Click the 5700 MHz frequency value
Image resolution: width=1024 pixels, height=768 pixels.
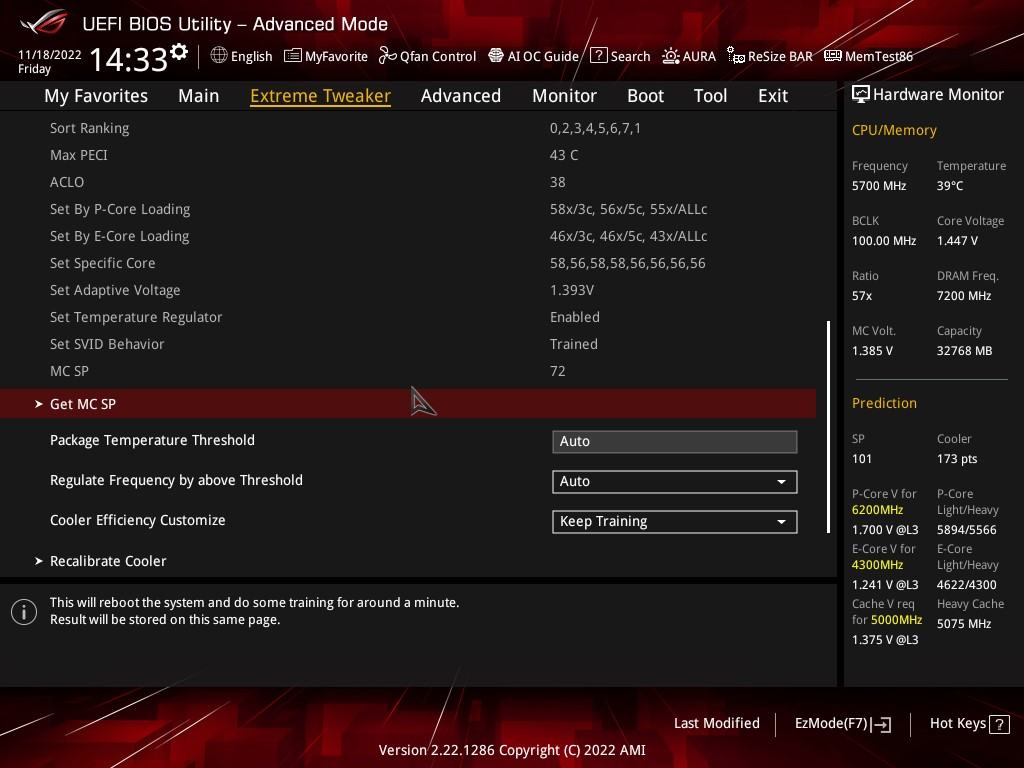coord(879,186)
